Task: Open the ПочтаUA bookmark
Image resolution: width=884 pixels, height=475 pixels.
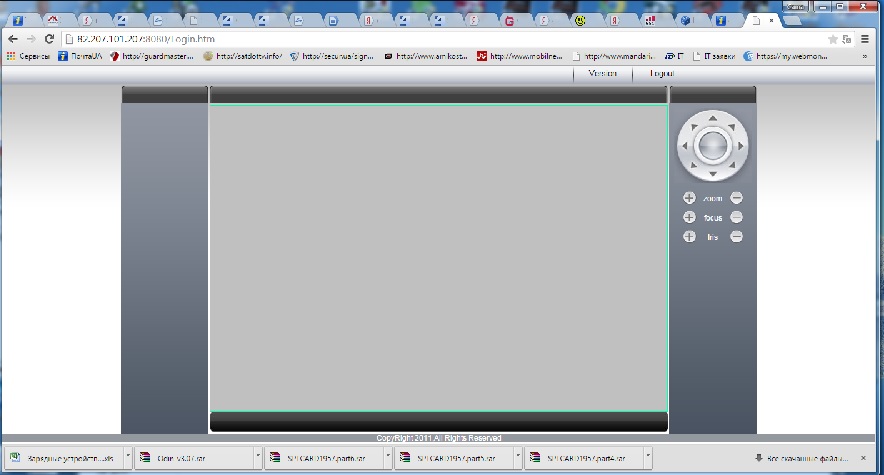Action: (81, 56)
